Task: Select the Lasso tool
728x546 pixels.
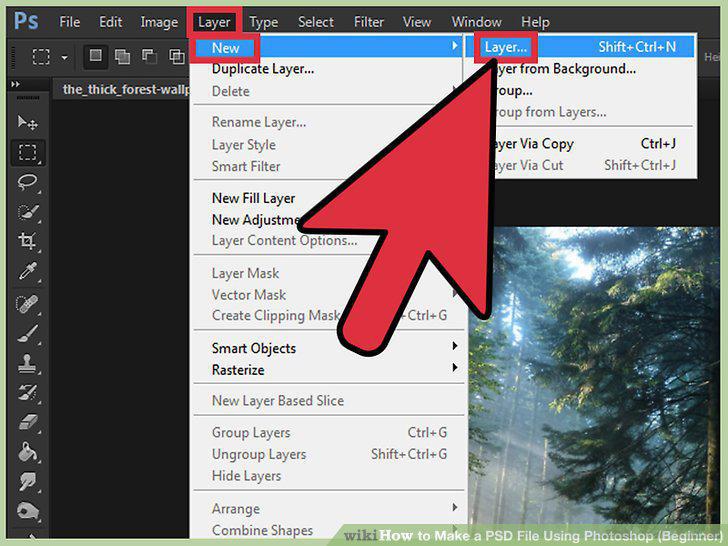Action: point(27,182)
